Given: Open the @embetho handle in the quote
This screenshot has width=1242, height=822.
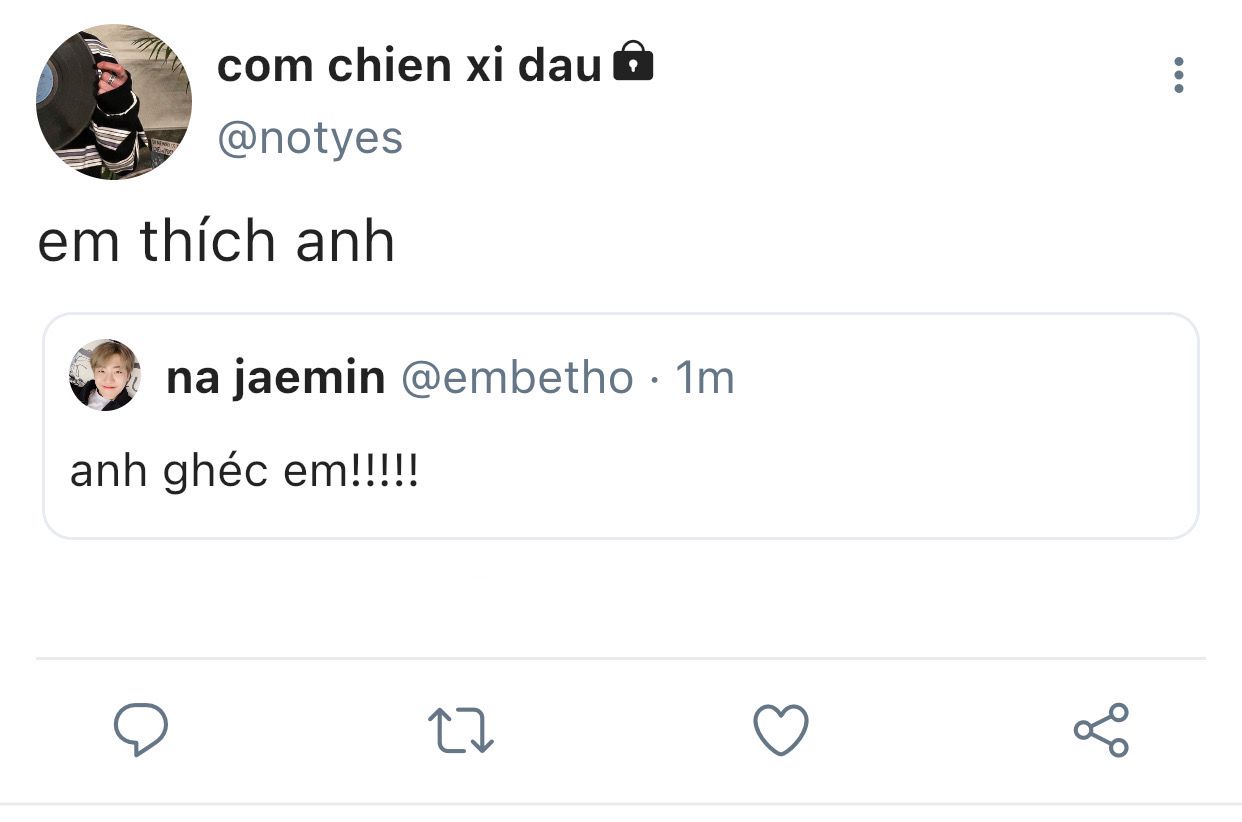Looking at the screenshot, I should coord(517,378).
